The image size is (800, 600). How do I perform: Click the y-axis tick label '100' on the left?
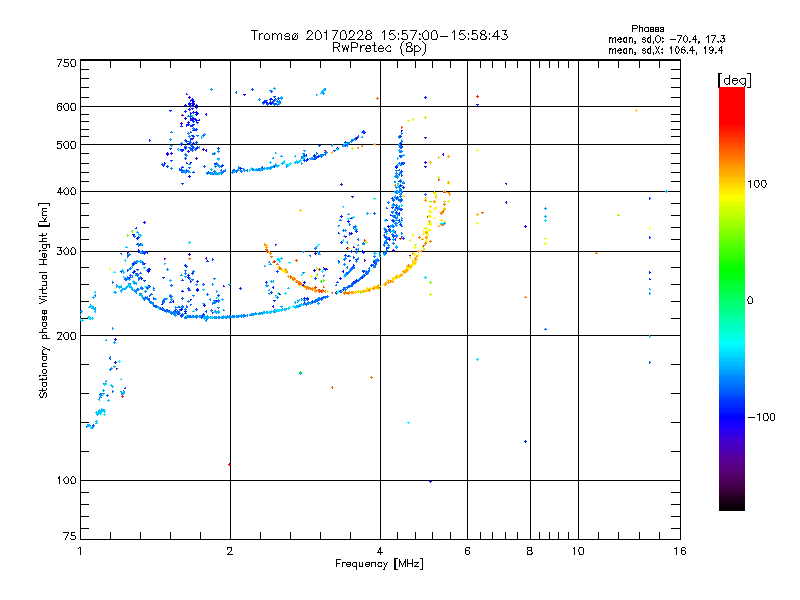[x=66, y=480]
